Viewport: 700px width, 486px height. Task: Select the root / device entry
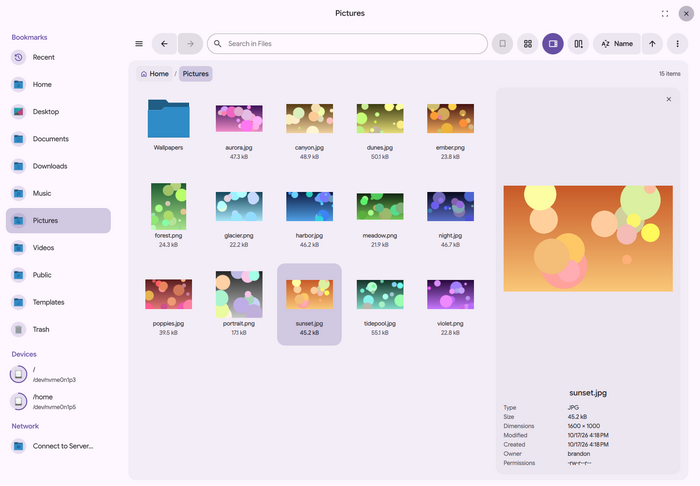click(x=58, y=374)
